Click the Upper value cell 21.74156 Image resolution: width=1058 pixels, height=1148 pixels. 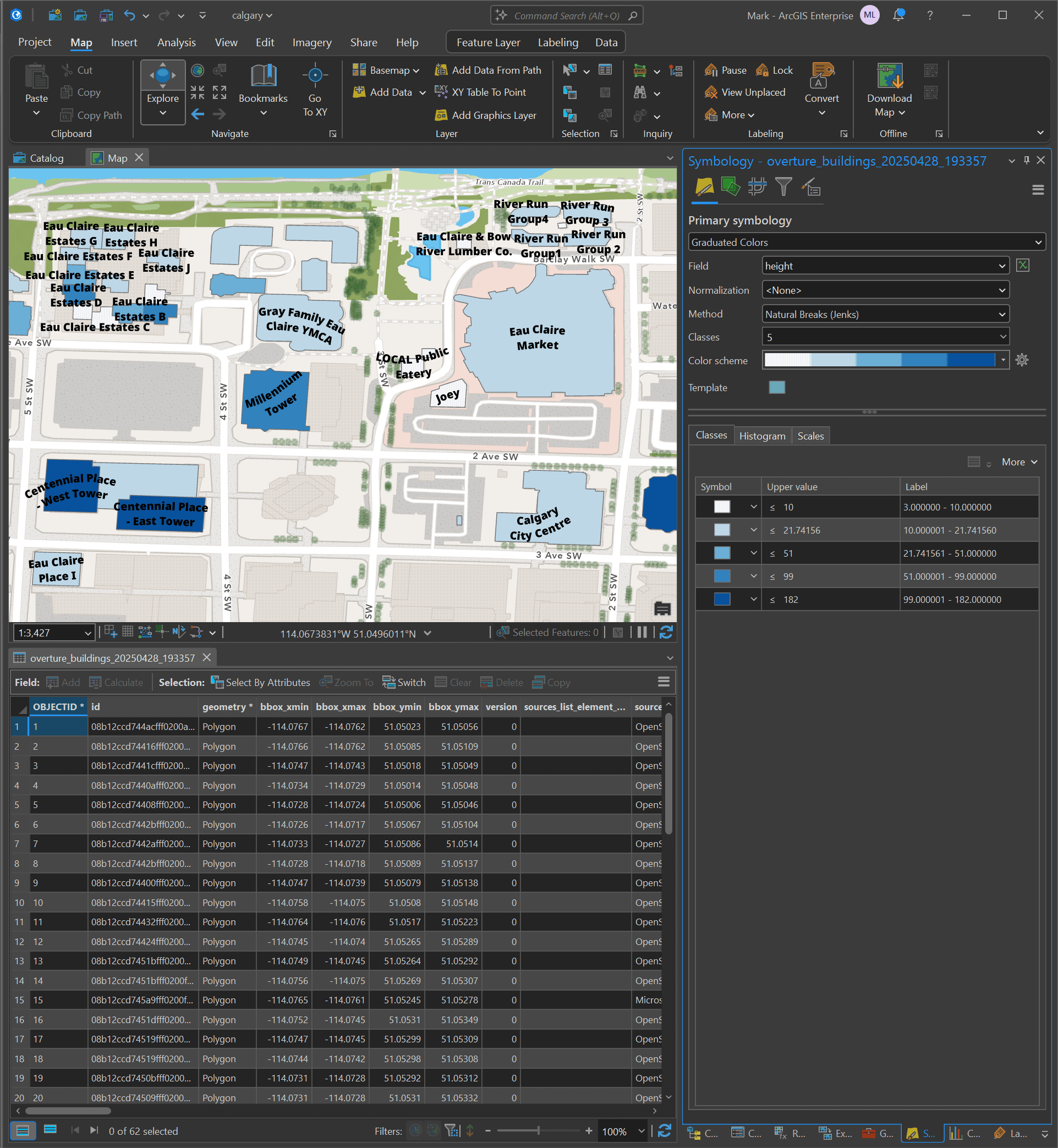[x=830, y=530]
